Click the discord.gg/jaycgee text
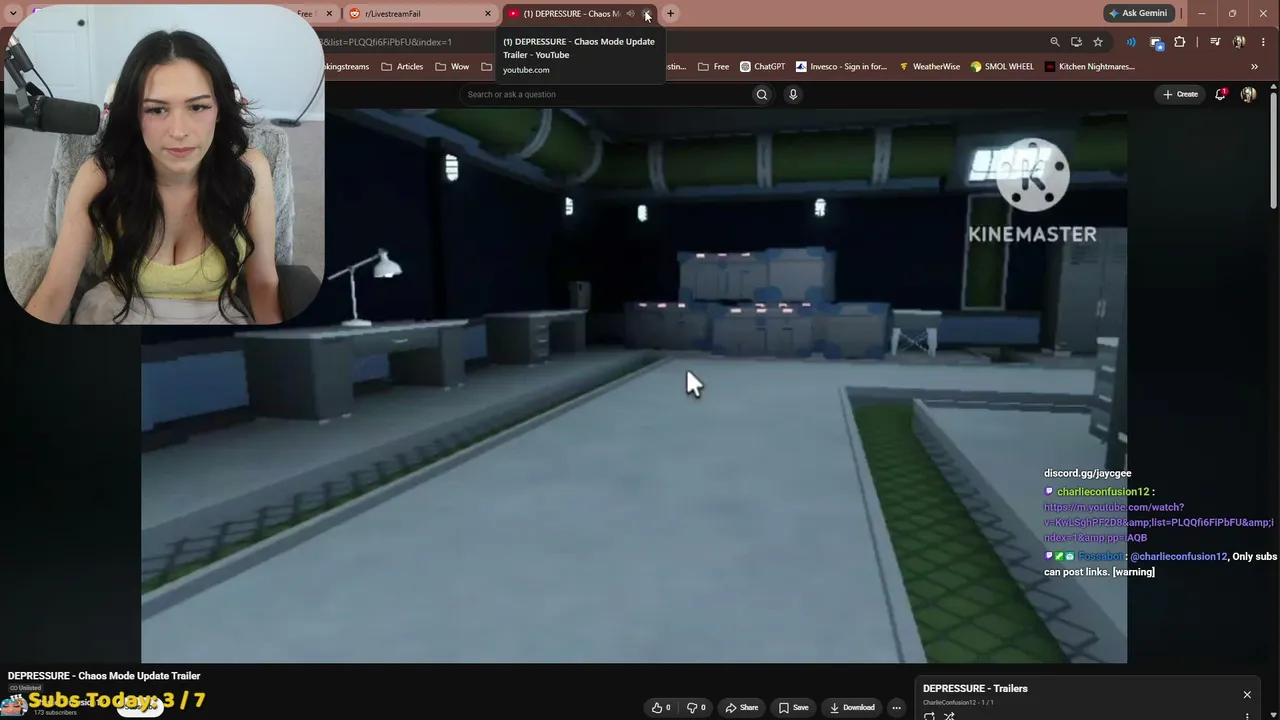 1088,473
